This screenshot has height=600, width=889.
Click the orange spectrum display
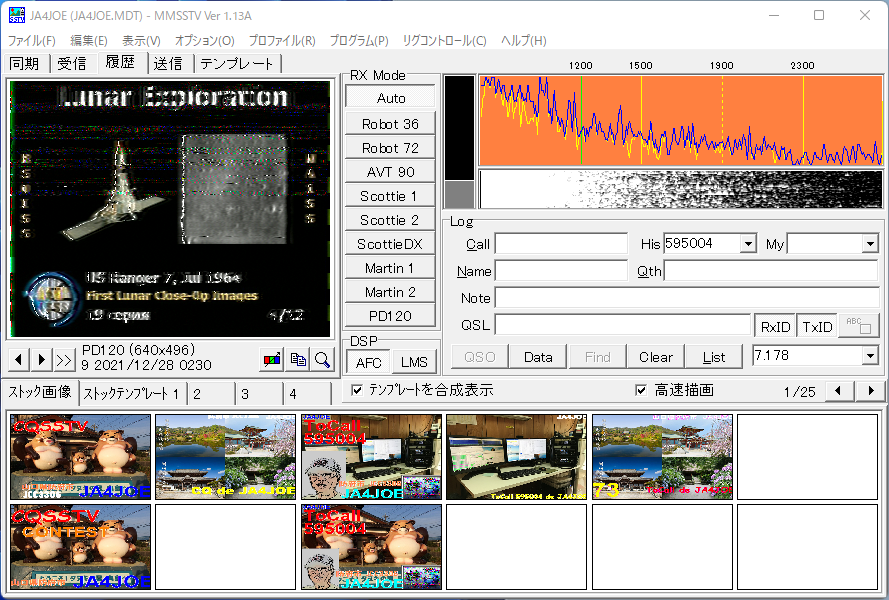(x=680, y=120)
